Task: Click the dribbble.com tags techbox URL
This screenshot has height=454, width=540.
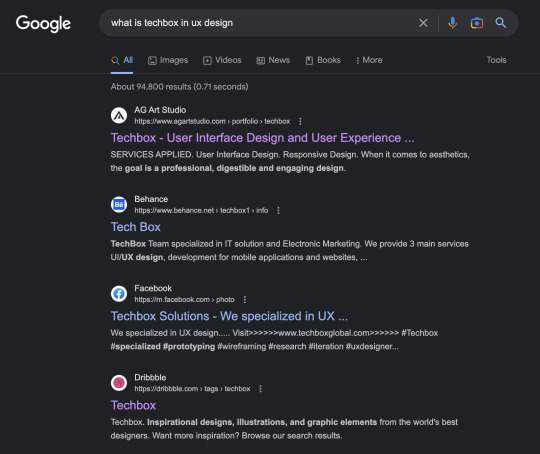Action: [x=192, y=389]
